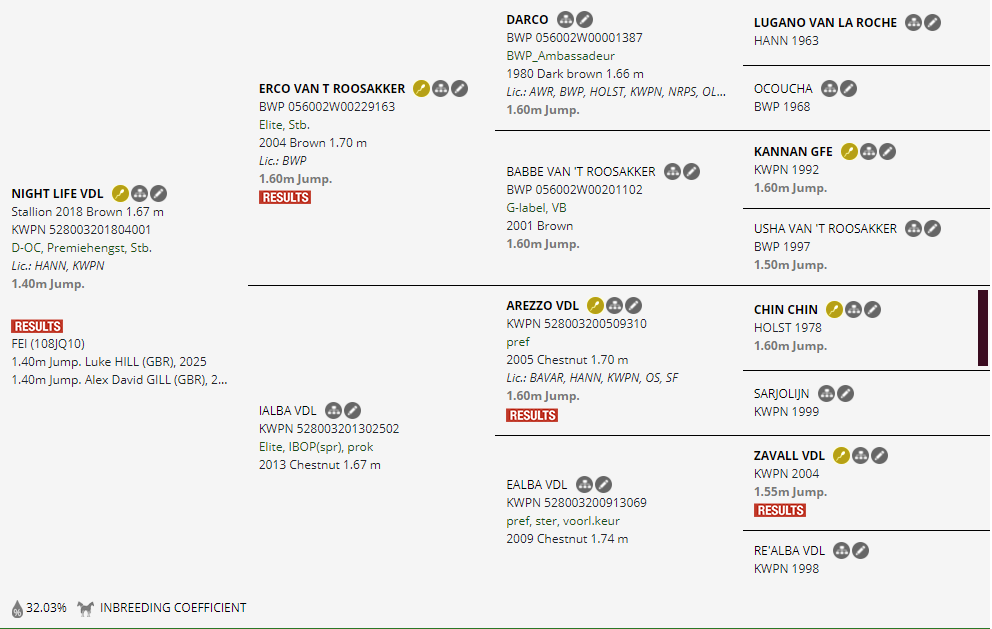Open the Results badge under Night Life VDL
Image resolution: width=992 pixels, height=629 pixels.
tap(37, 326)
